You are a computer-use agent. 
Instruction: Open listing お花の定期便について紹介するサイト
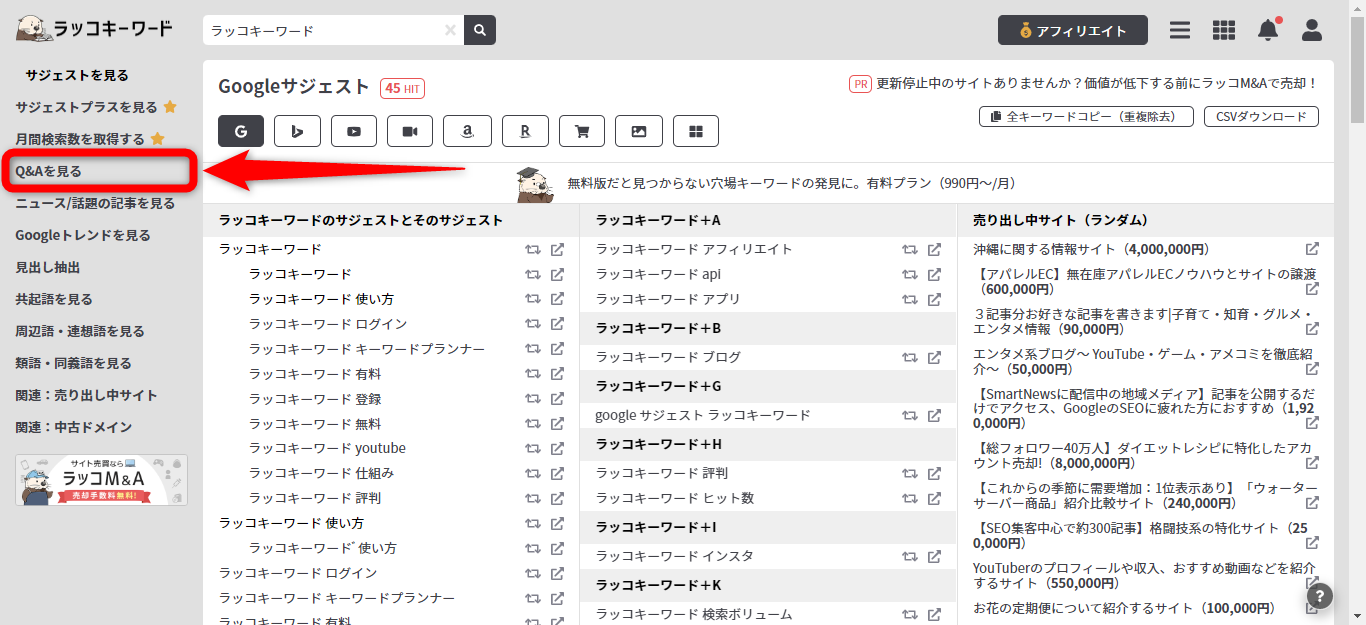point(1123,608)
